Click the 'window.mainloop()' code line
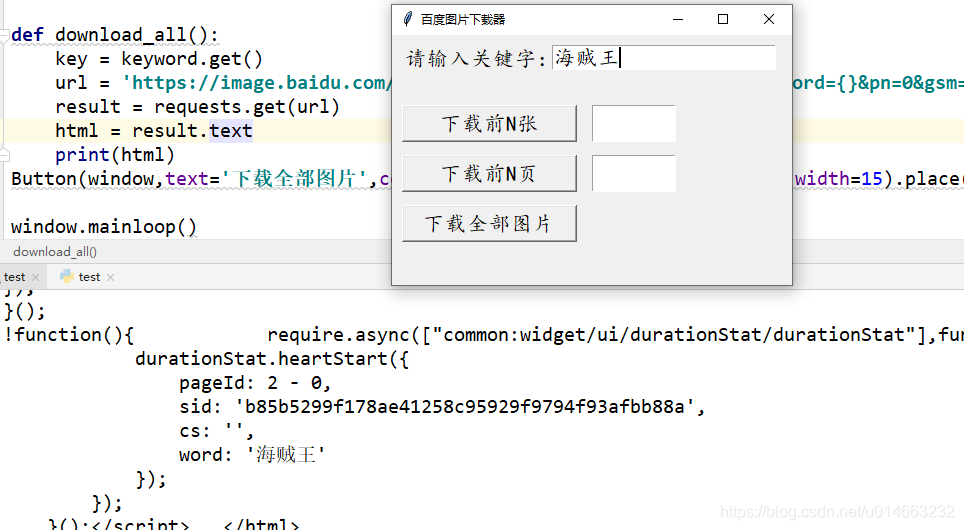This screenshot has width=964, height=530. click(104, 226)
